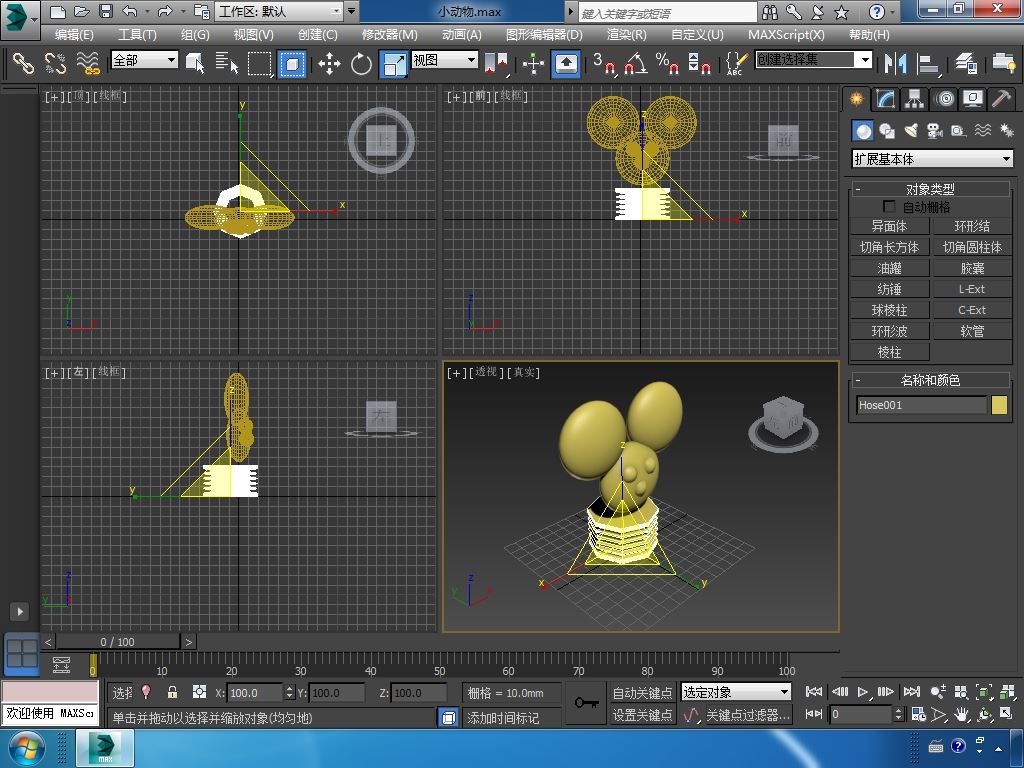Viewport: 1024px width, 768px height.
Task: Open the MAXScript(X) menu
Action: [786, 35]
